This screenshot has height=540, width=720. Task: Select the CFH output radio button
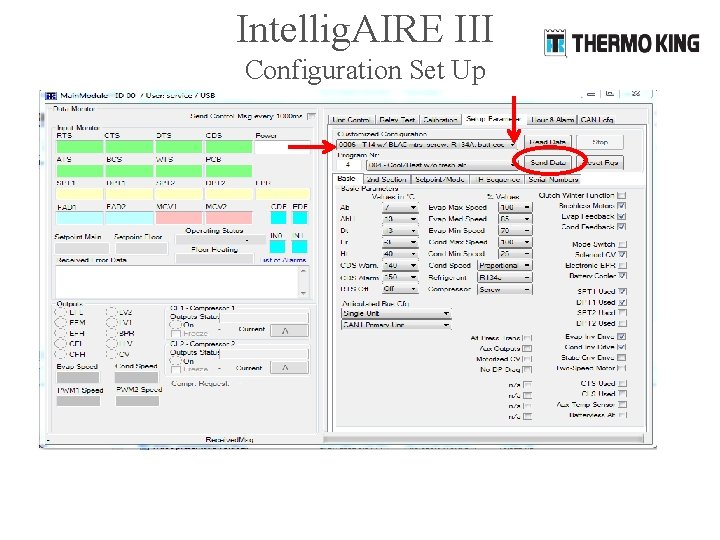click(60, 354)
